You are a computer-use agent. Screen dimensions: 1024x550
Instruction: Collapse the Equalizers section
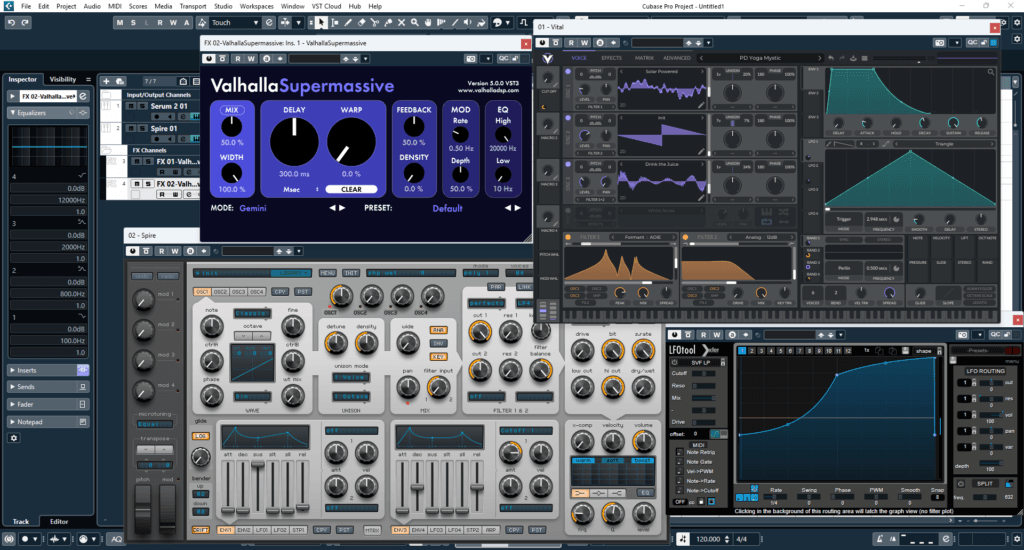12,113
